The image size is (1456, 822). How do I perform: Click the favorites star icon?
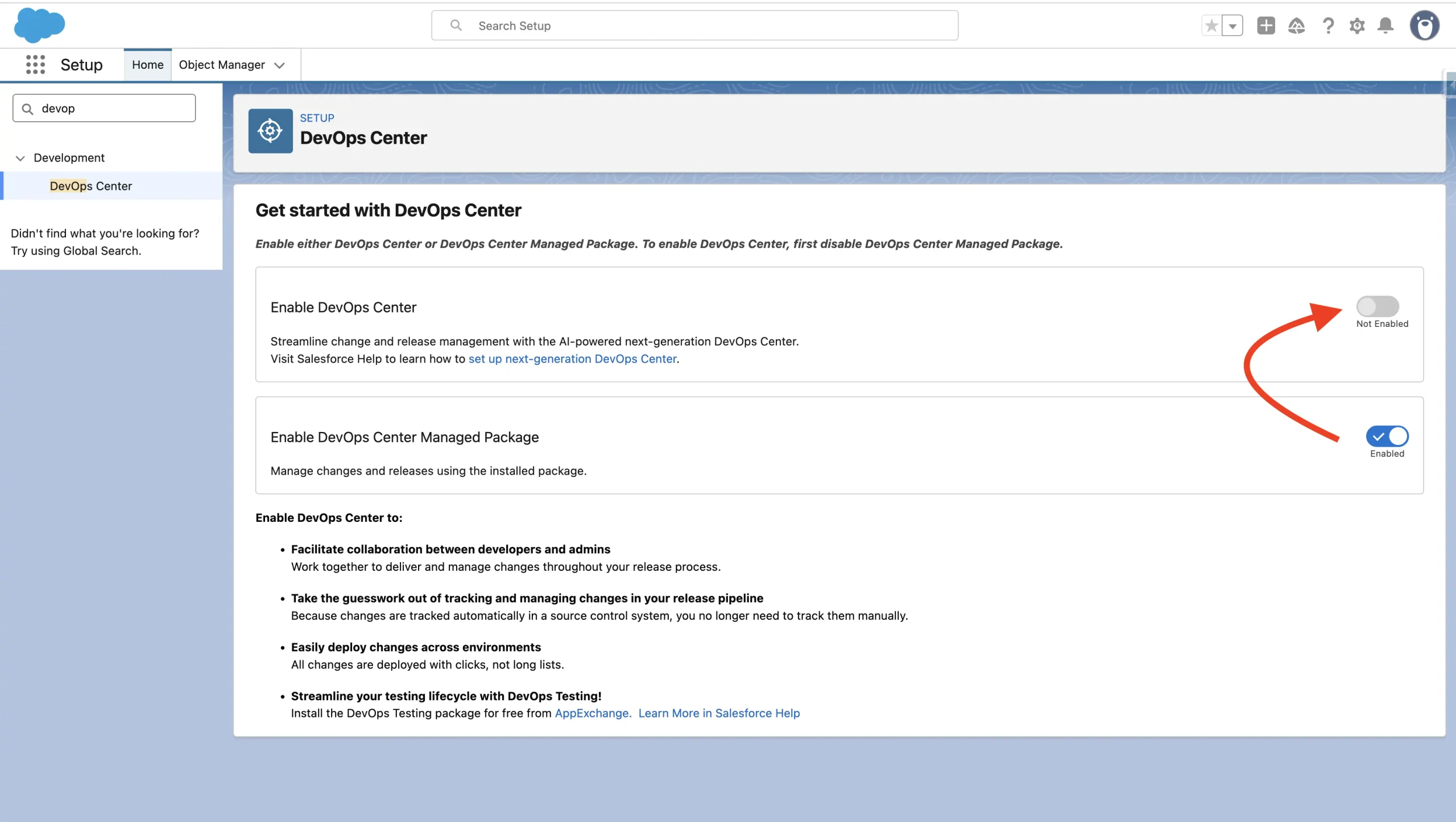1211,26
